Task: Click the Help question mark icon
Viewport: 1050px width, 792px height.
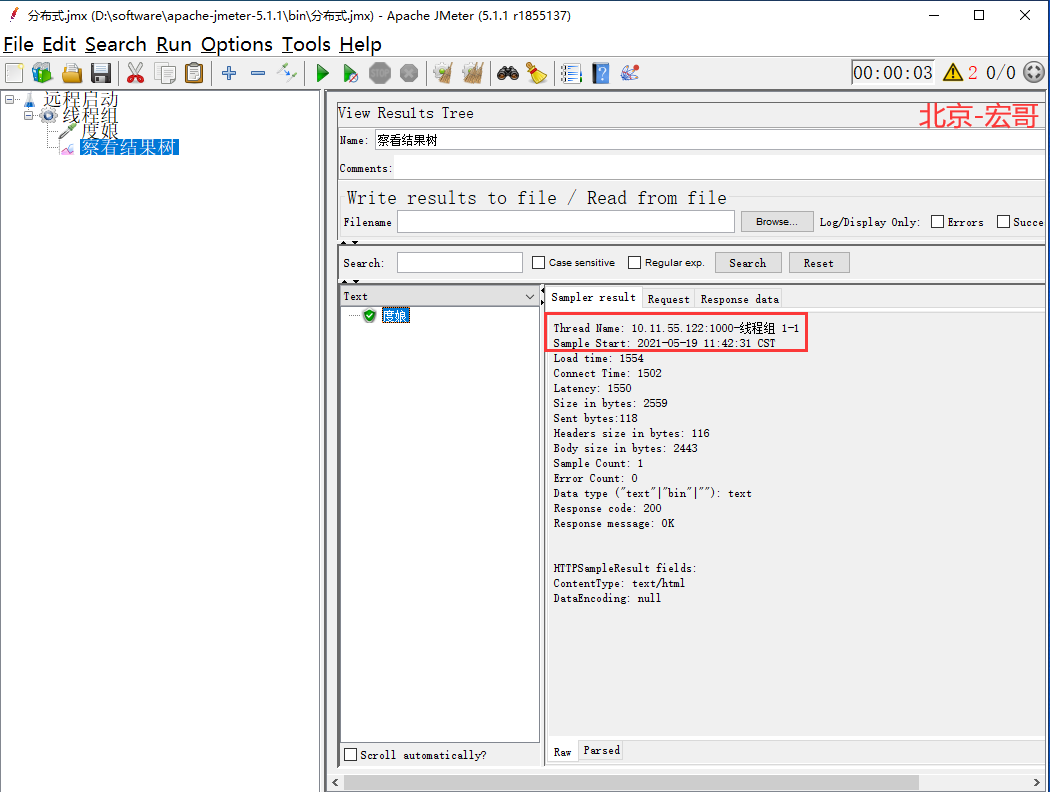Action: click(601, 73)
